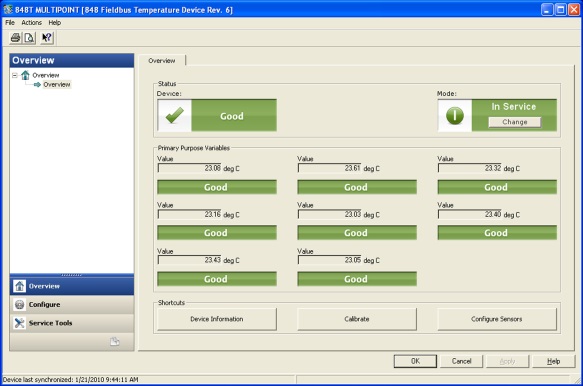Click the device status checkmark icon

click(x=174, y=115)
